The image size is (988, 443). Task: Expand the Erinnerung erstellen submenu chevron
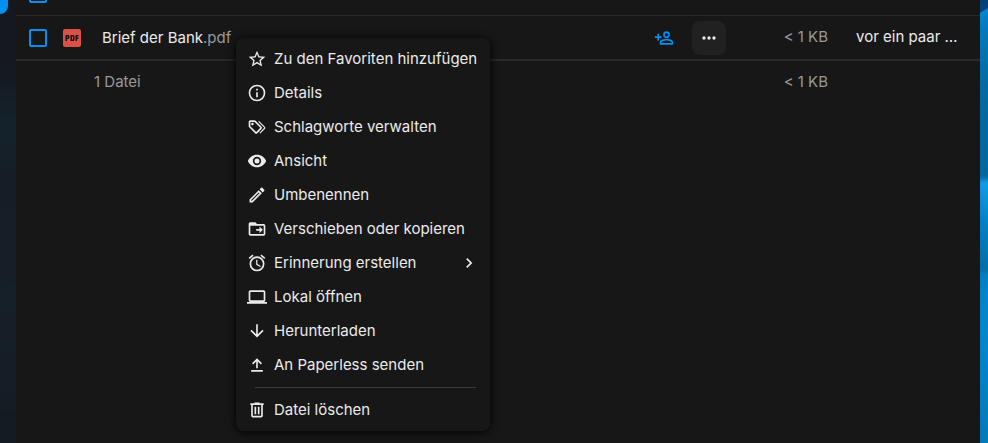pyautogui.click(x=469, y=263)
